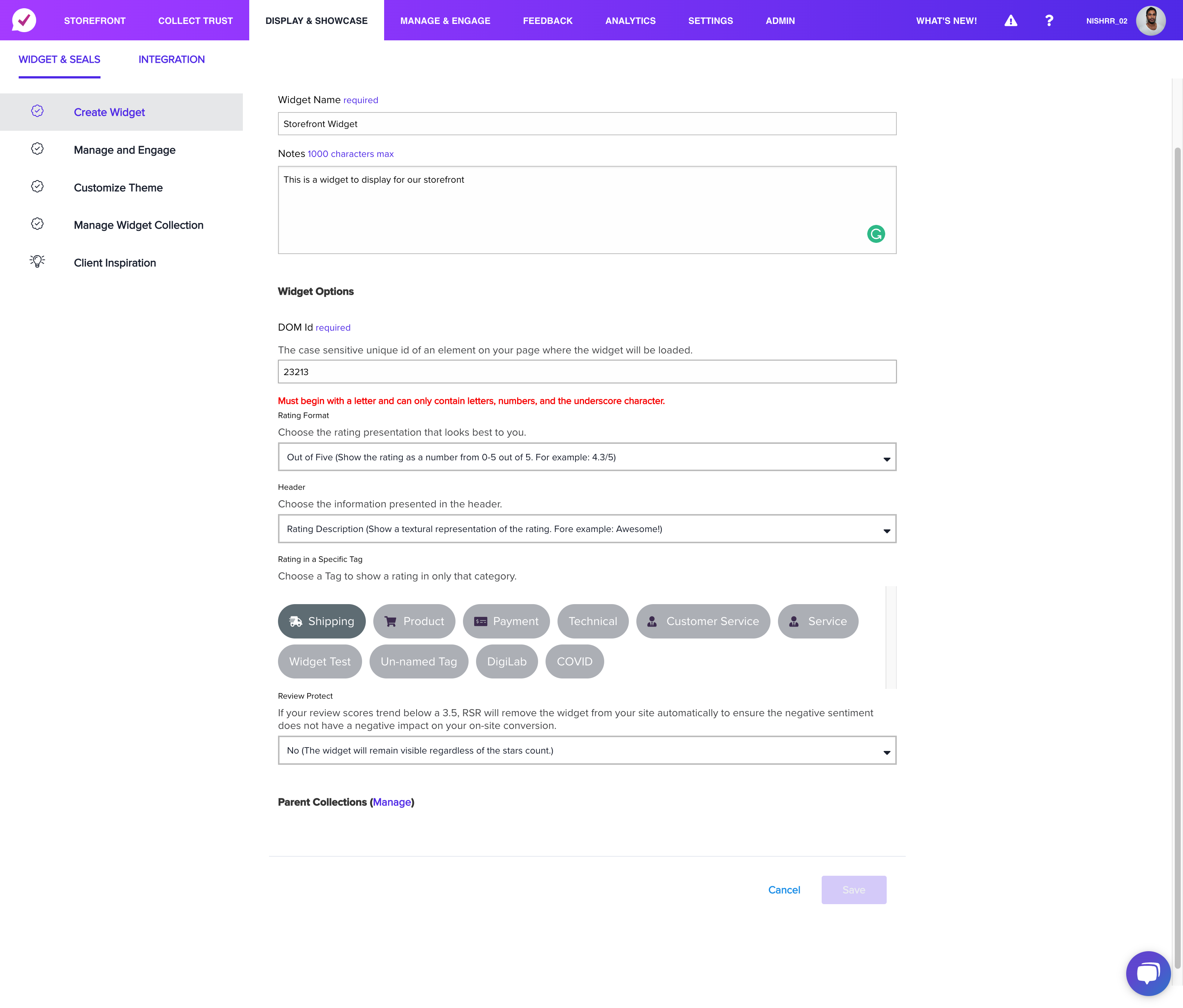Viewport: 1183px width, 1008px height.
Task: Click the Widget Name input field
Action: (x=587, y=124)
